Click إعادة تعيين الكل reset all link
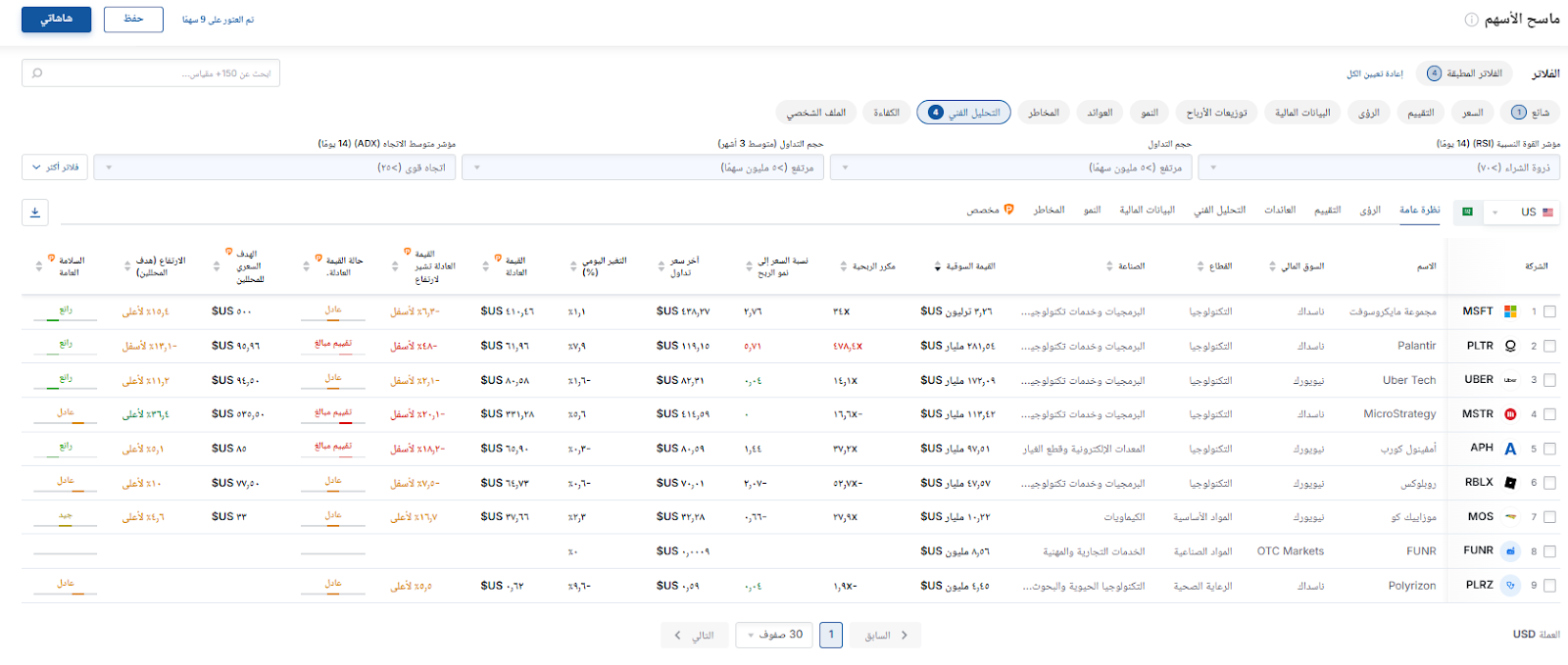 [x=1375, y=73]
